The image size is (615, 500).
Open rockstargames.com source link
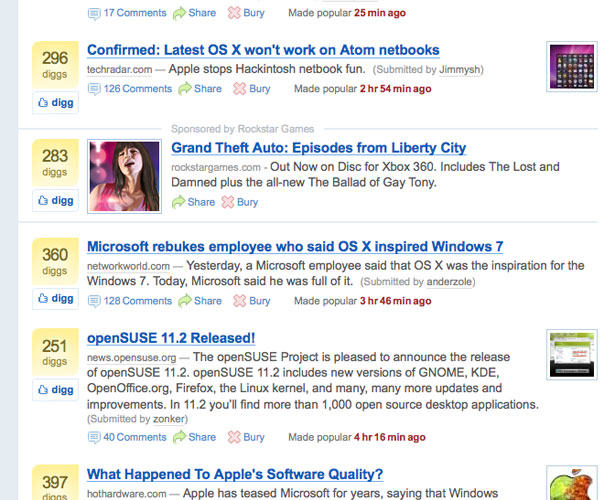coord(216,167)
